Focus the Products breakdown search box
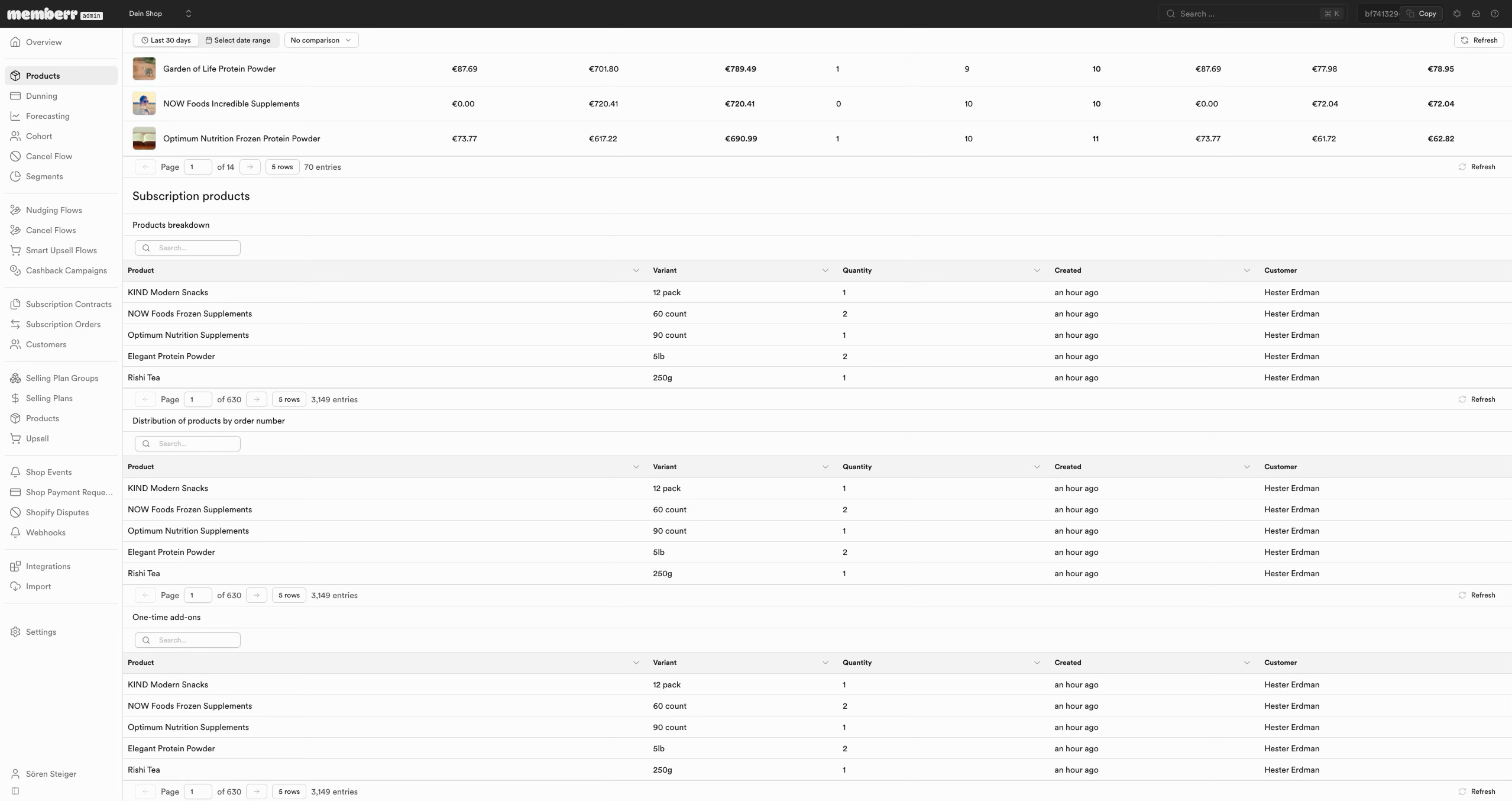1512x801 pixels. click(187, 248)
